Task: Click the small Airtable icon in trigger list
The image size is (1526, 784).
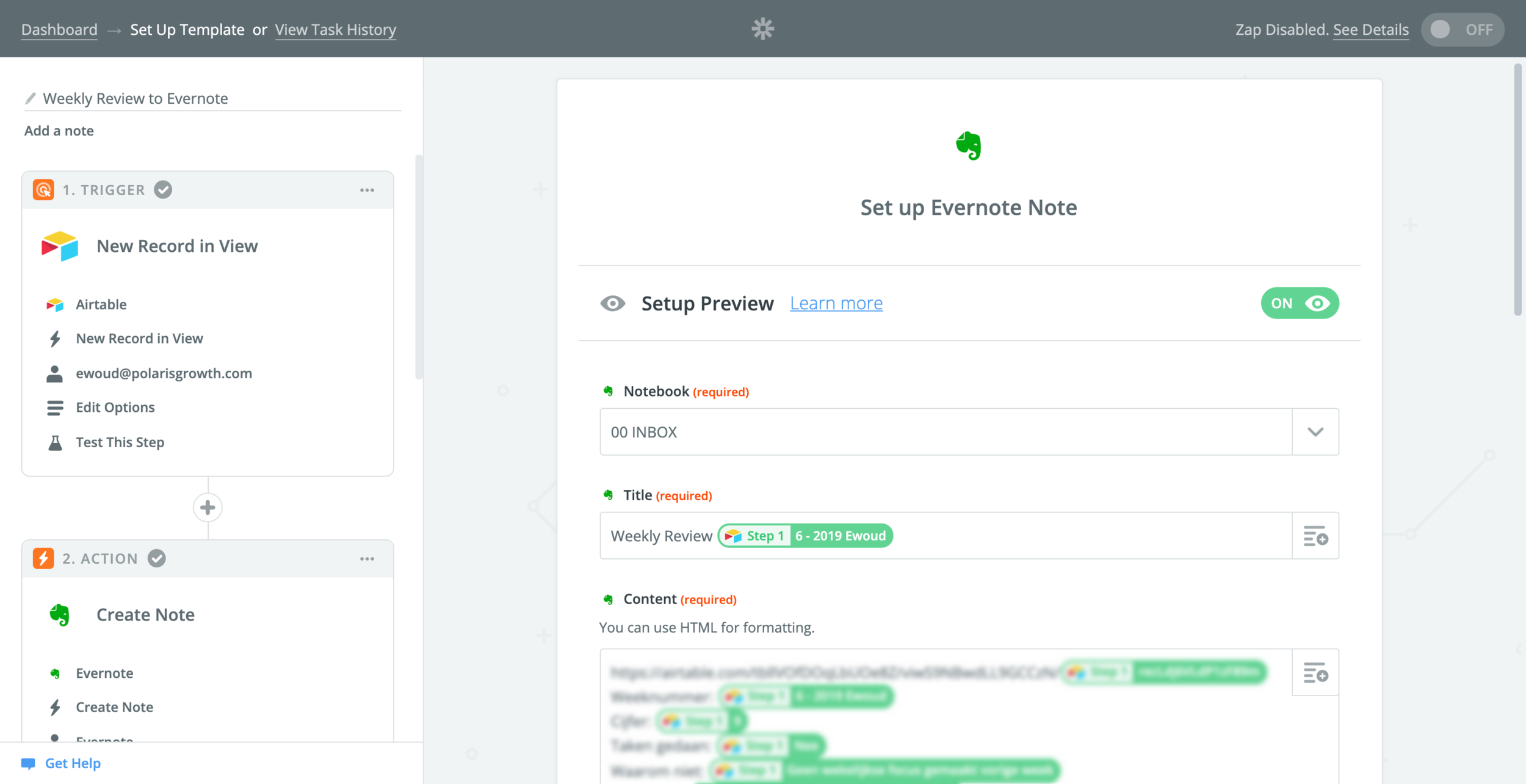Action: [x=55, y=304]
